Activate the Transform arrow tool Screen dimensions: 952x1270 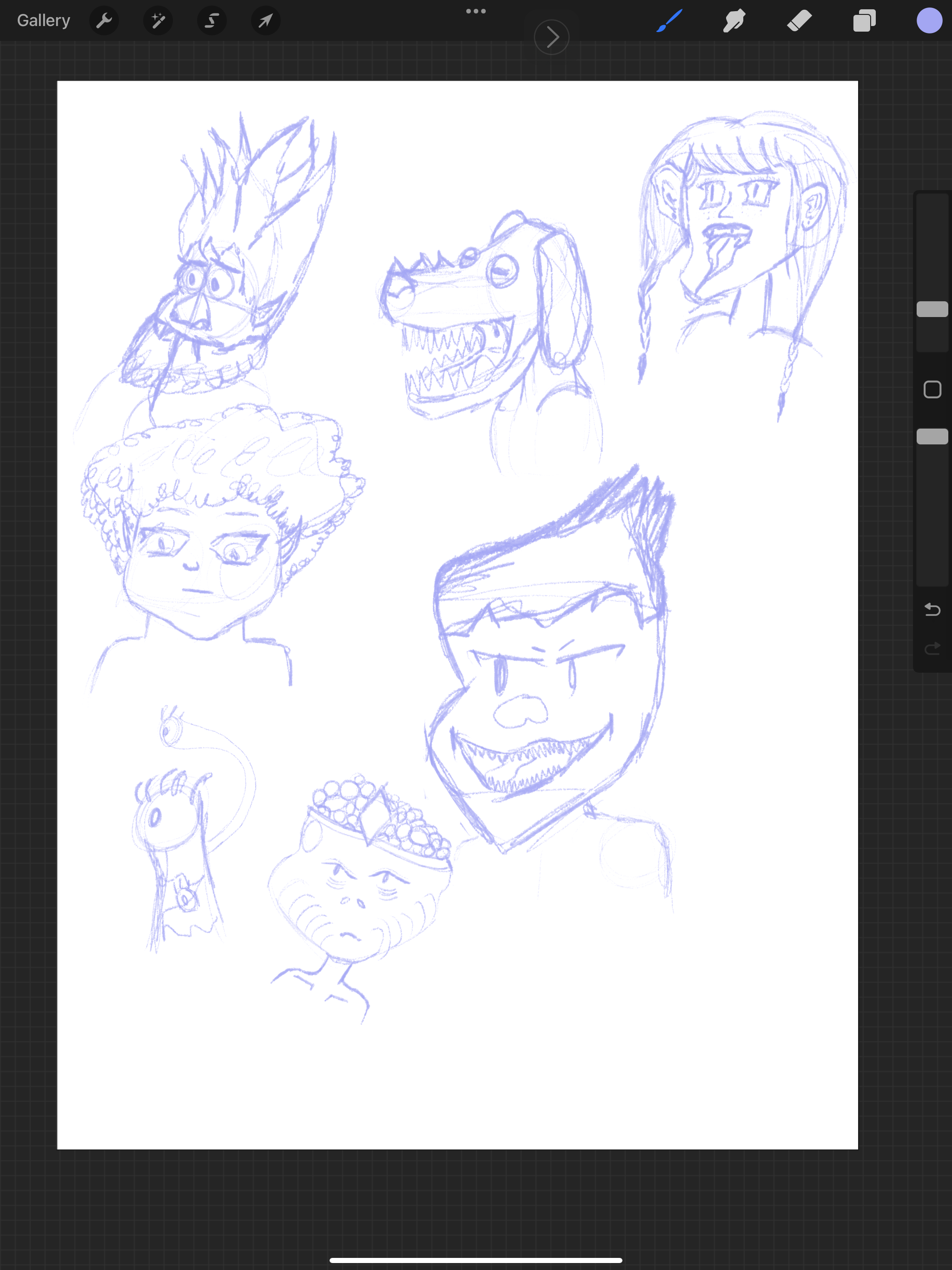(265, 21)
